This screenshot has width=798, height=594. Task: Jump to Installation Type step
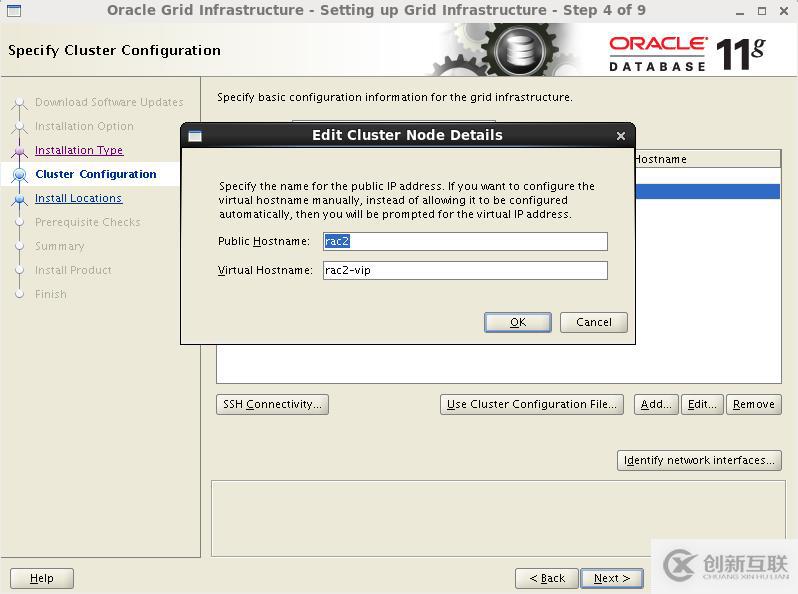[x=79, y=150]
